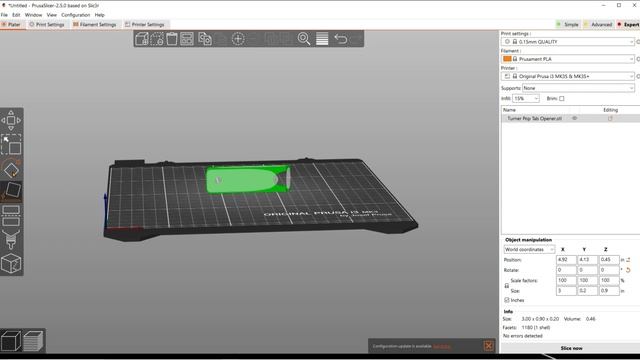
Task: Select the Move tool
Action: click(11, 120)
